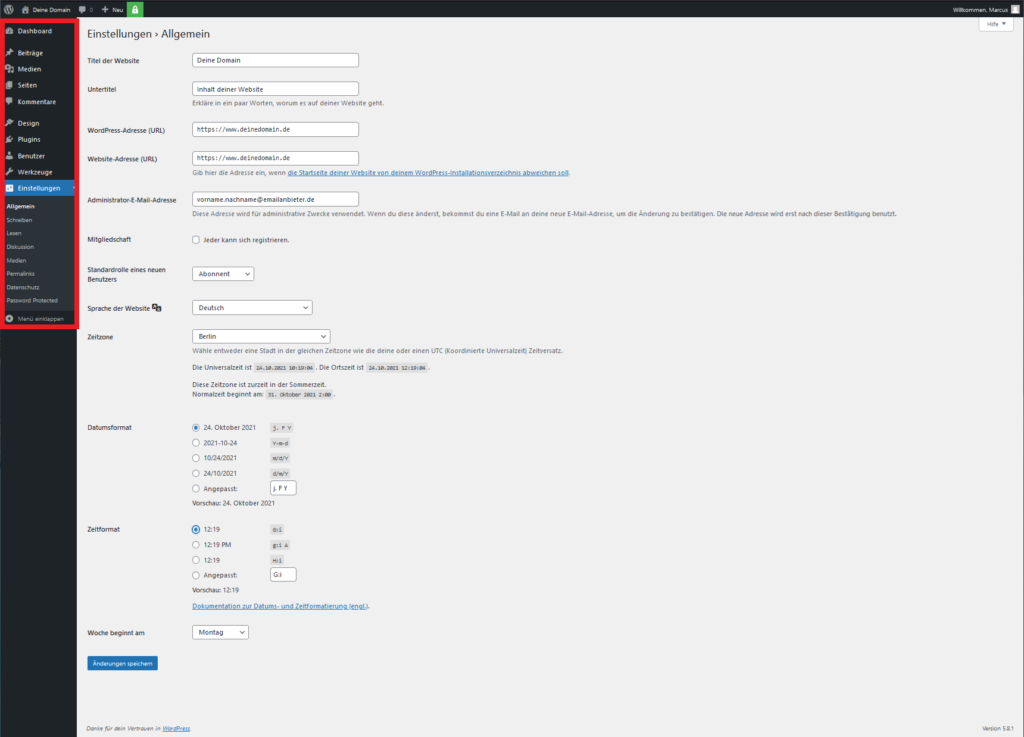The width and height of the screenshot is (1024, 737).
Task: Select the Angepasst radio under Datumsformat
Action: pos(196,488)
